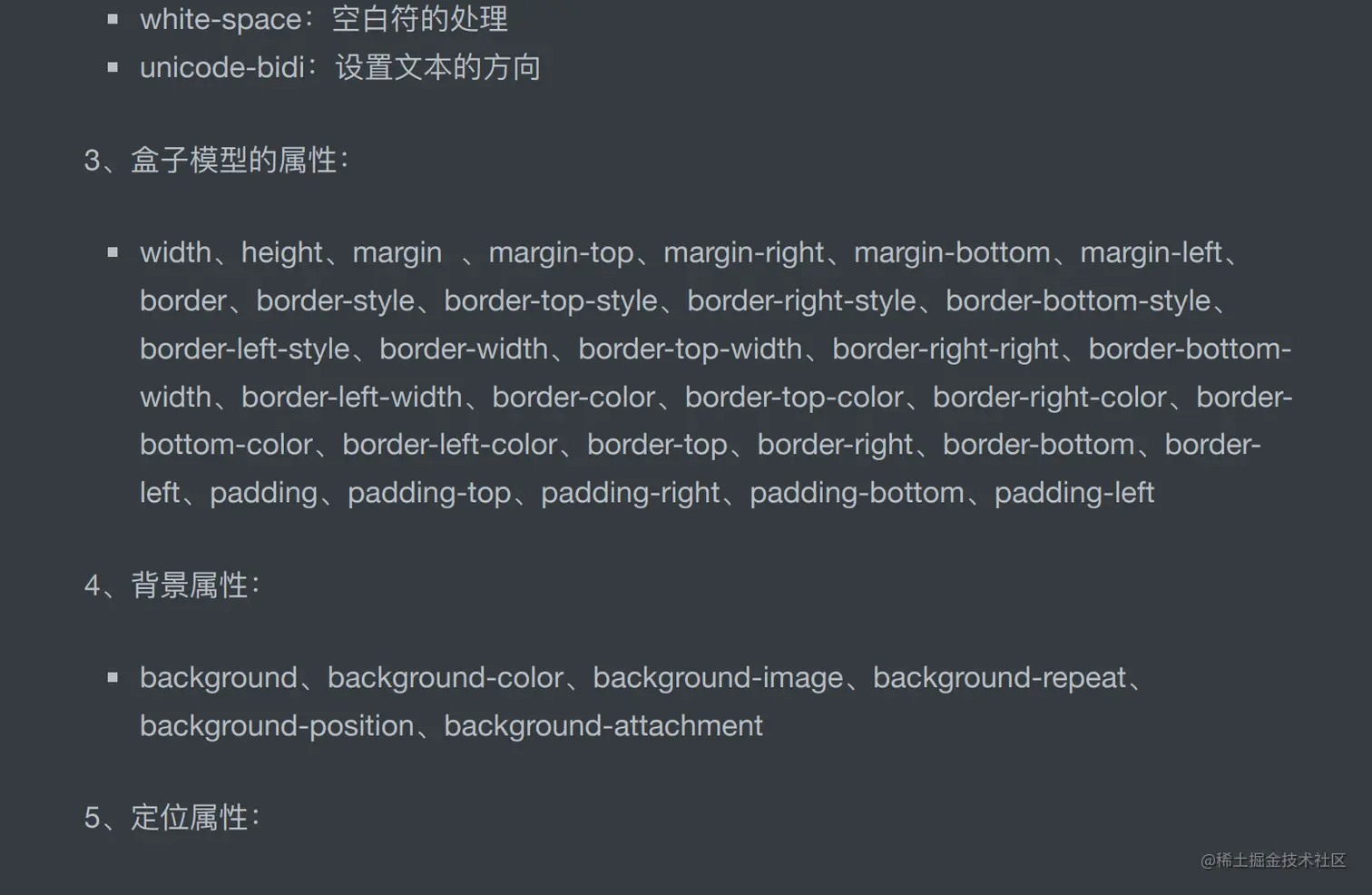The image size is (1372, 895).
Task: Click the 'border-right-right' property text
Action: click(945, 349)
